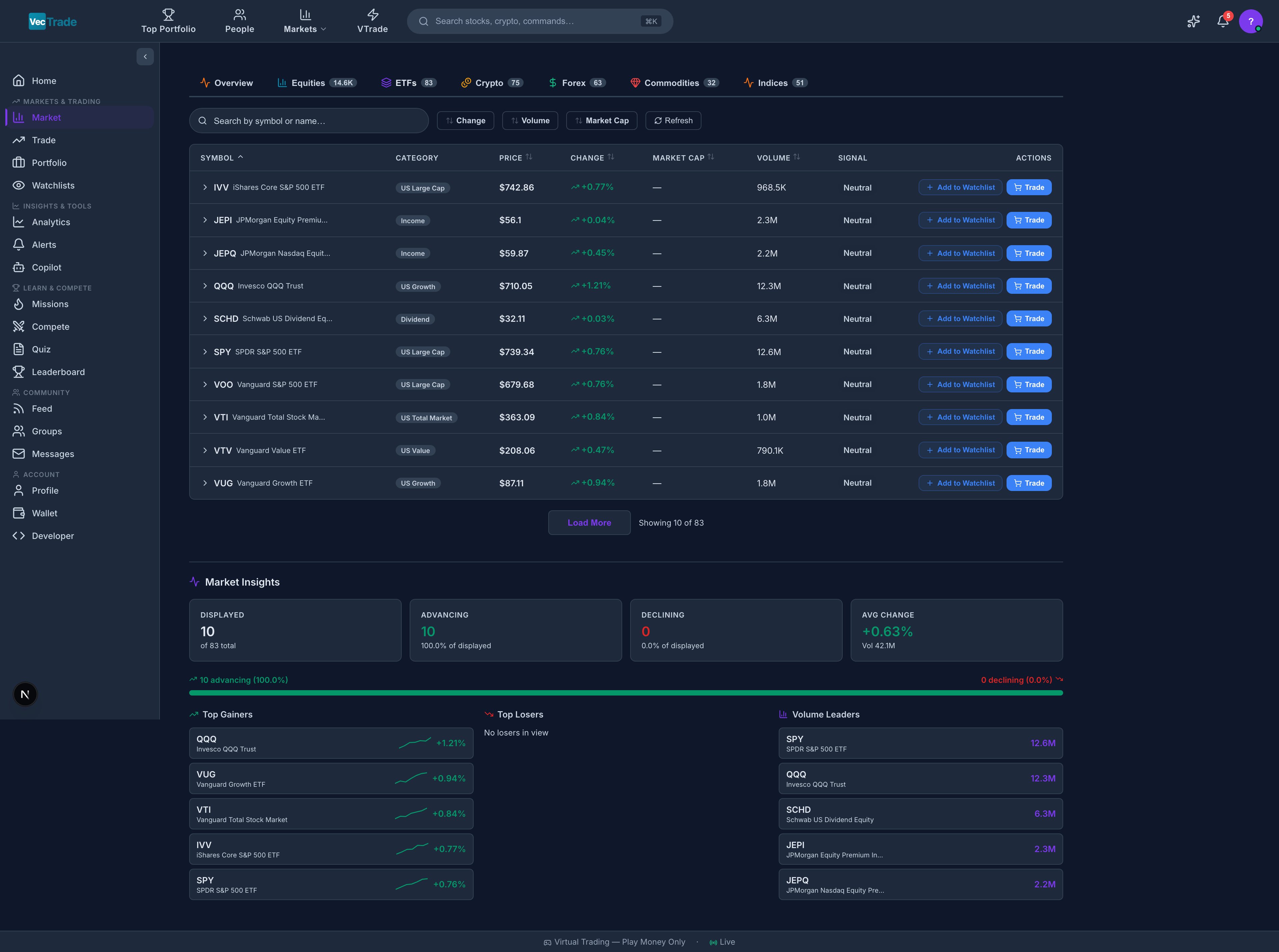The height and width of the screenshot is (952, 1279).
Task: Open Analytics in the sidebar
Action: point(80,222)
